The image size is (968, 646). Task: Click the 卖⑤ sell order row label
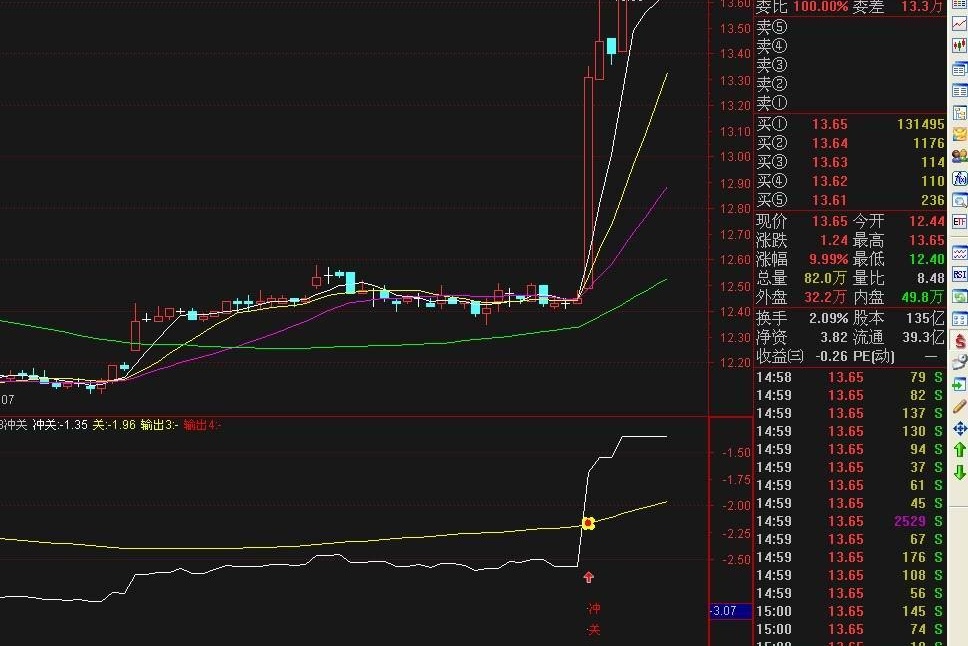coord(772,27)
